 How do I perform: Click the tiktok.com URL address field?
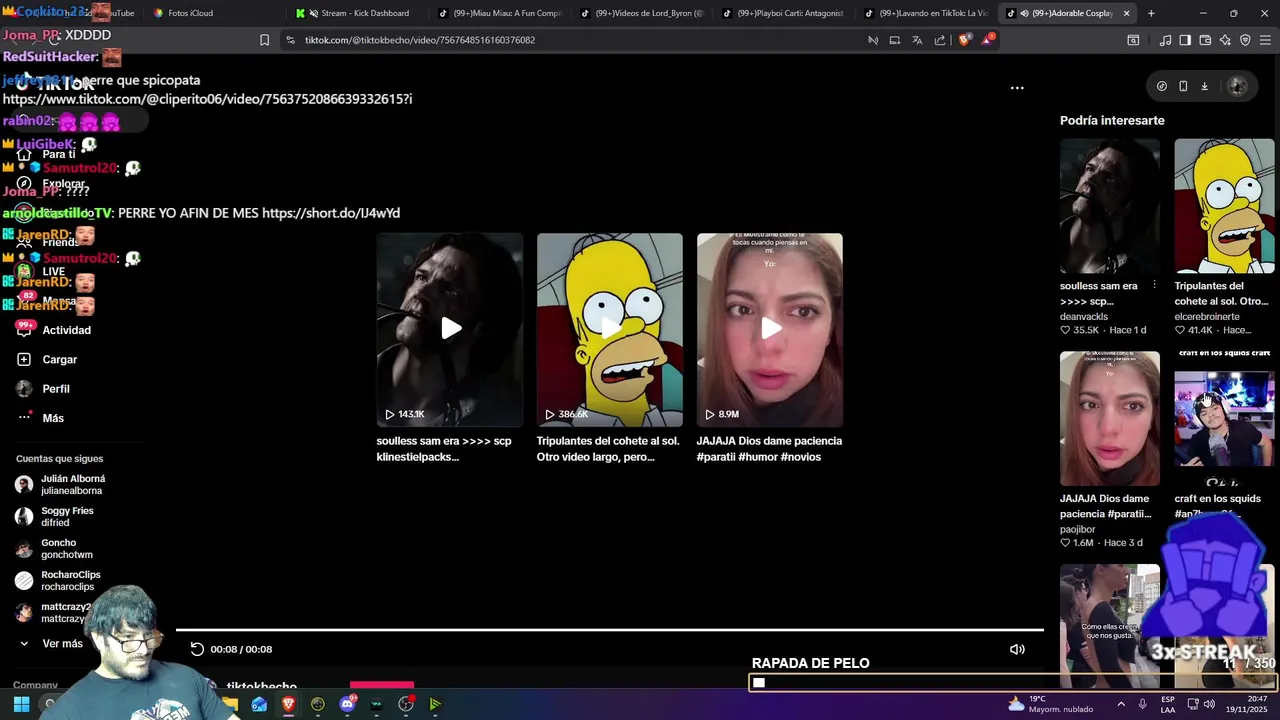(580, 40)
